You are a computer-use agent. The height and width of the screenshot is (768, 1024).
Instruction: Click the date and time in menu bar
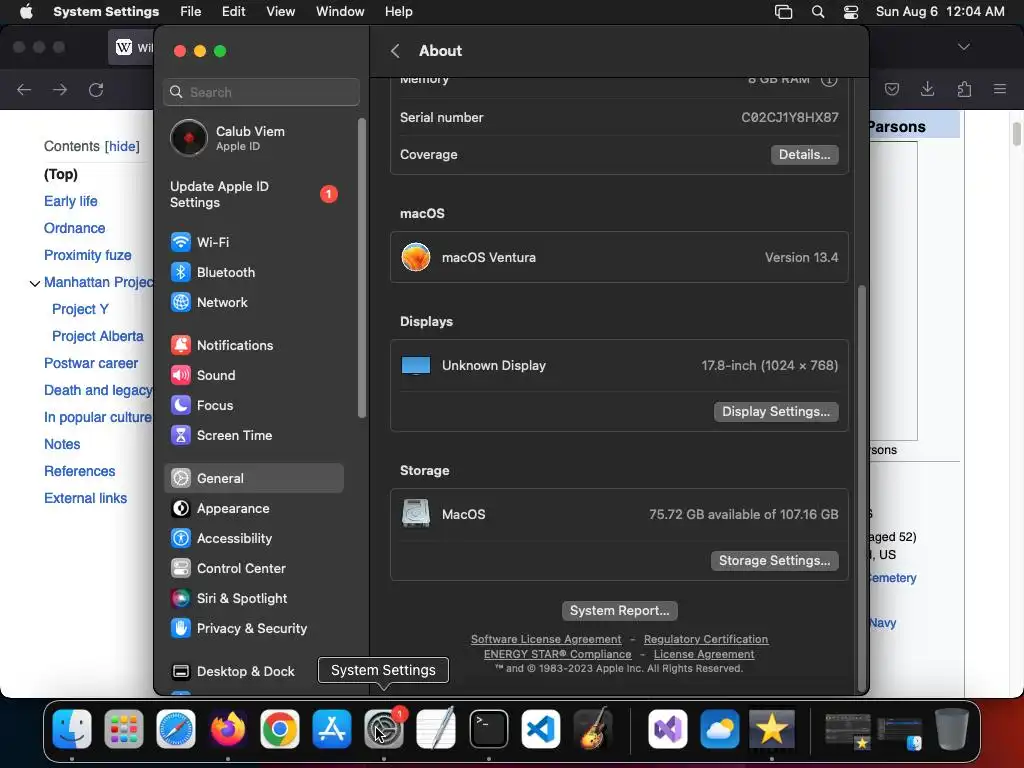pos(940,12)
